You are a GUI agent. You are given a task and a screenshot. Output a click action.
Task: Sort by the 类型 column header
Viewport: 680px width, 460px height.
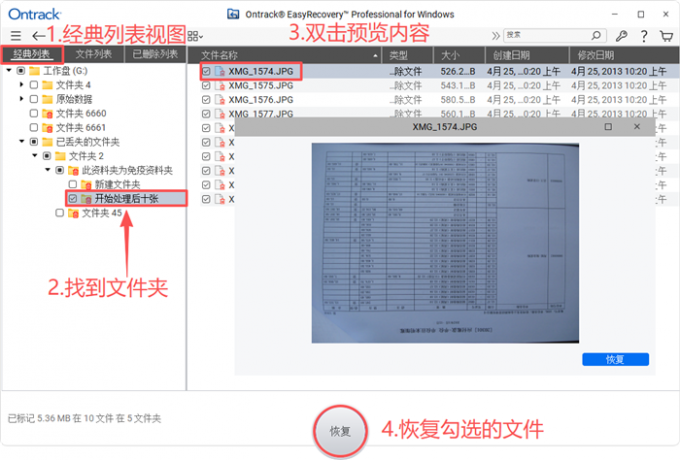[x=408, y=55]
